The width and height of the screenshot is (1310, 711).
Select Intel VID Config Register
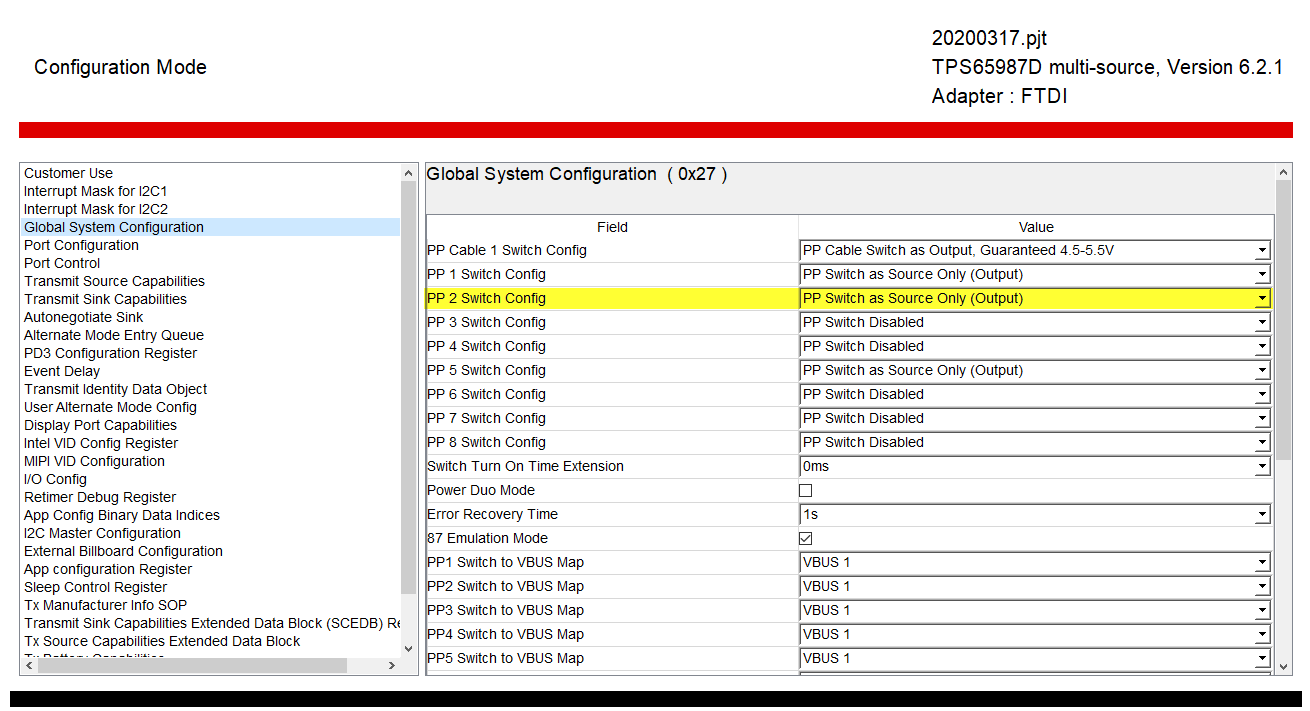[x=101, y=443]
